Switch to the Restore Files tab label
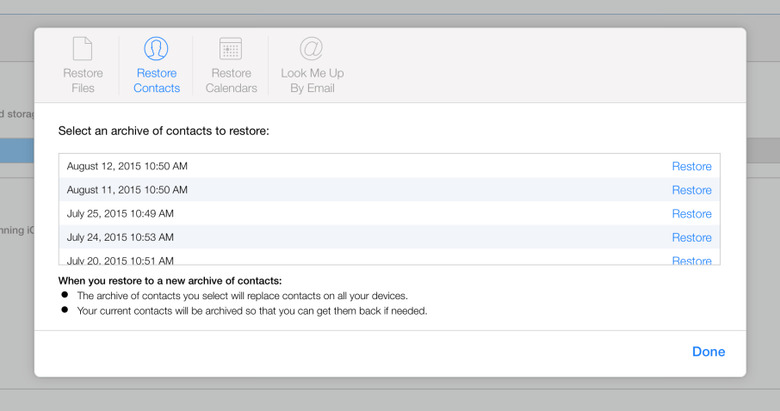780x411 pixels. click(83, 80)
